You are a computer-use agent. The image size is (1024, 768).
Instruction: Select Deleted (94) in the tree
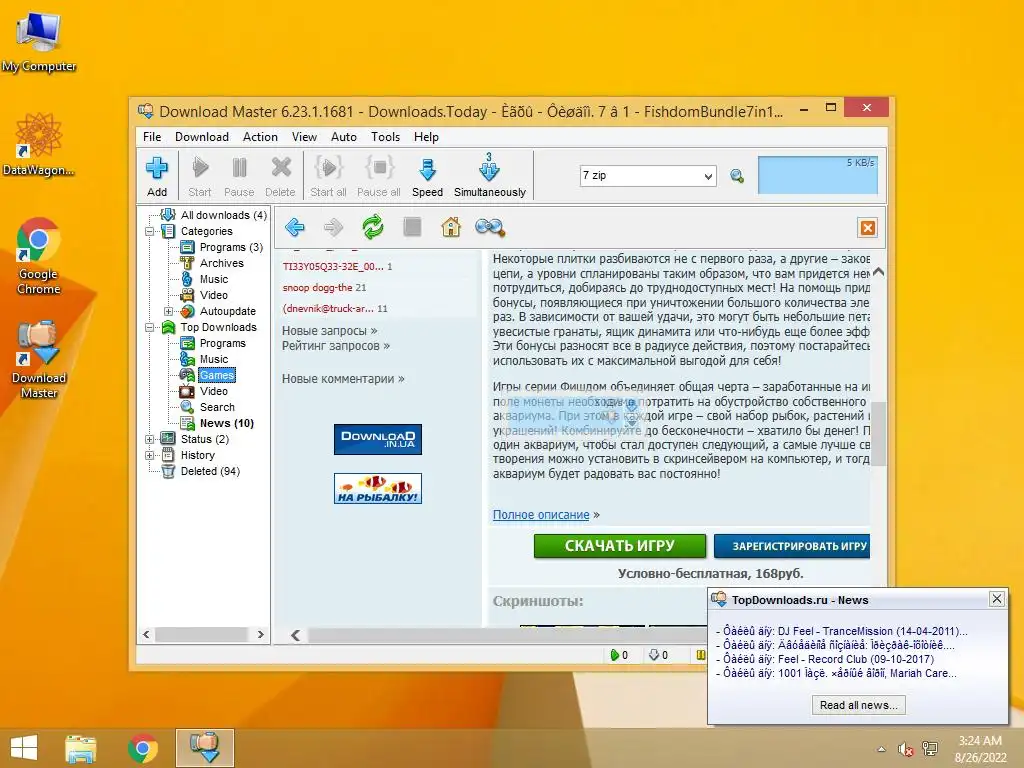(210, 471)
